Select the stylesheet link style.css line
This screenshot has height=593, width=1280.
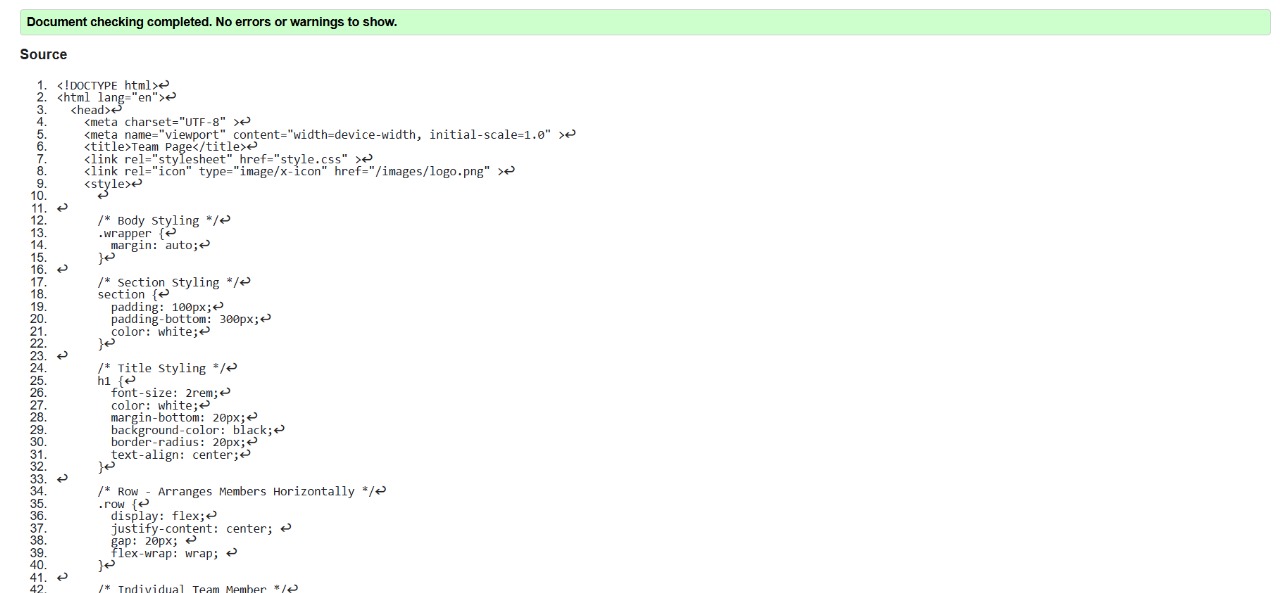coord(222,159)
